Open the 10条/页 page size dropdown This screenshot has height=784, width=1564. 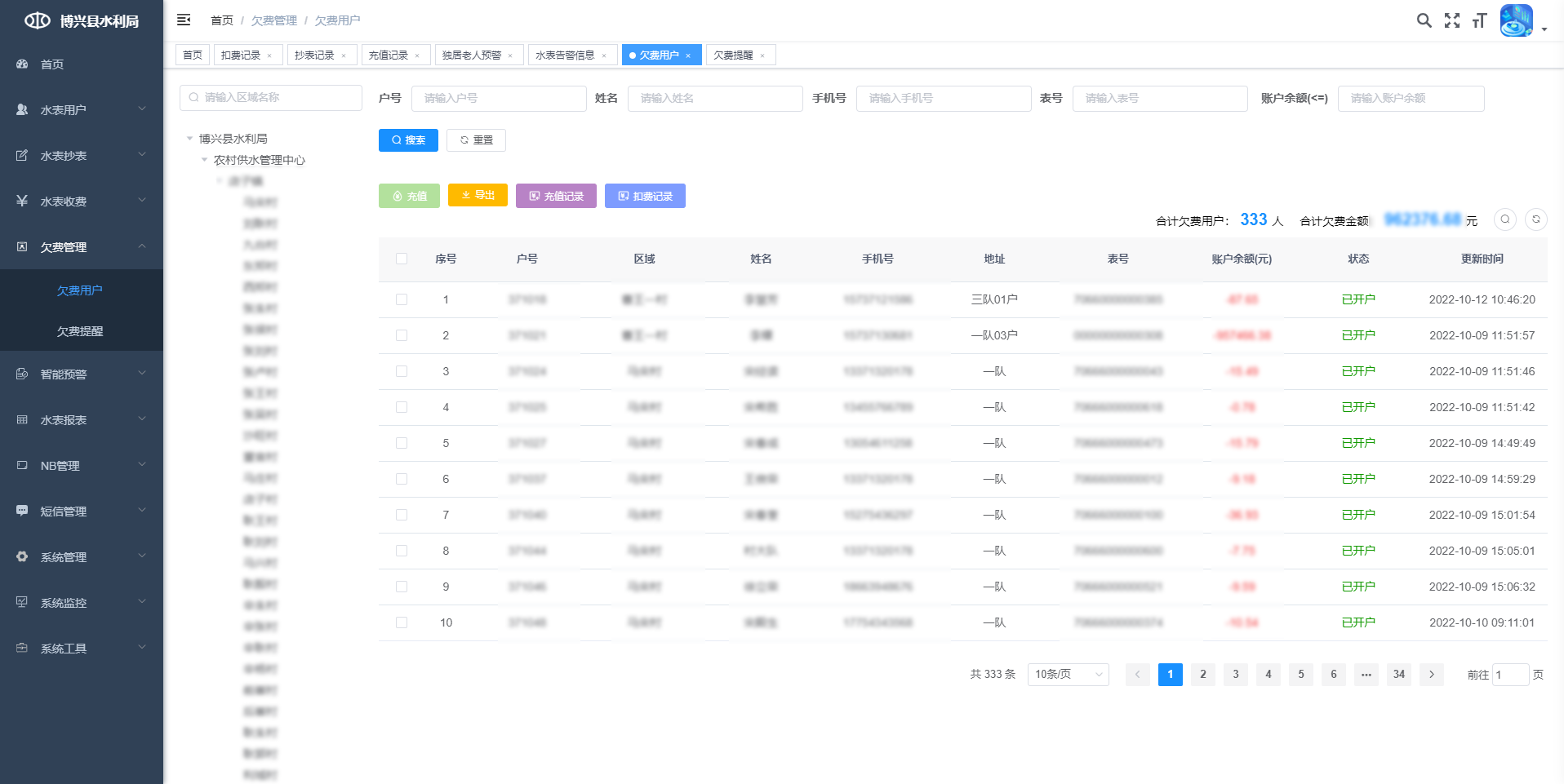(x=1068, y=674)
